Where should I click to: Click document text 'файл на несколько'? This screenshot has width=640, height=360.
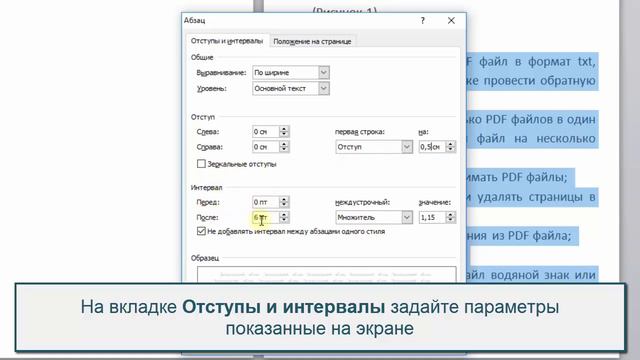click(536, 139)
